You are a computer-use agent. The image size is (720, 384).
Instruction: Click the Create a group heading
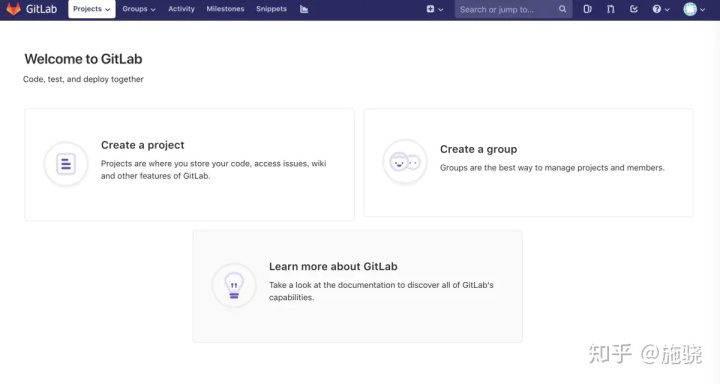(x=478, y=149)
